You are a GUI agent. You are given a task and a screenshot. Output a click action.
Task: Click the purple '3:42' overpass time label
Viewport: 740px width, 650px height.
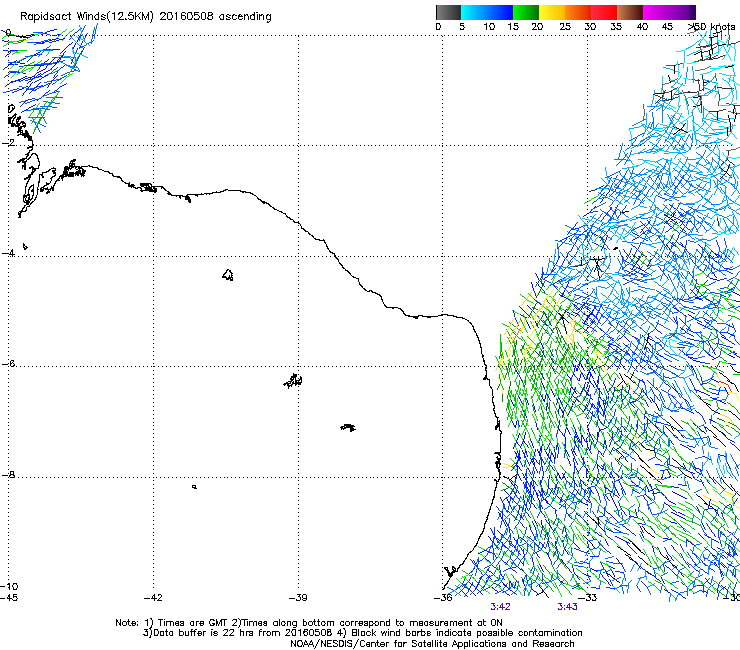coord(500,607)
